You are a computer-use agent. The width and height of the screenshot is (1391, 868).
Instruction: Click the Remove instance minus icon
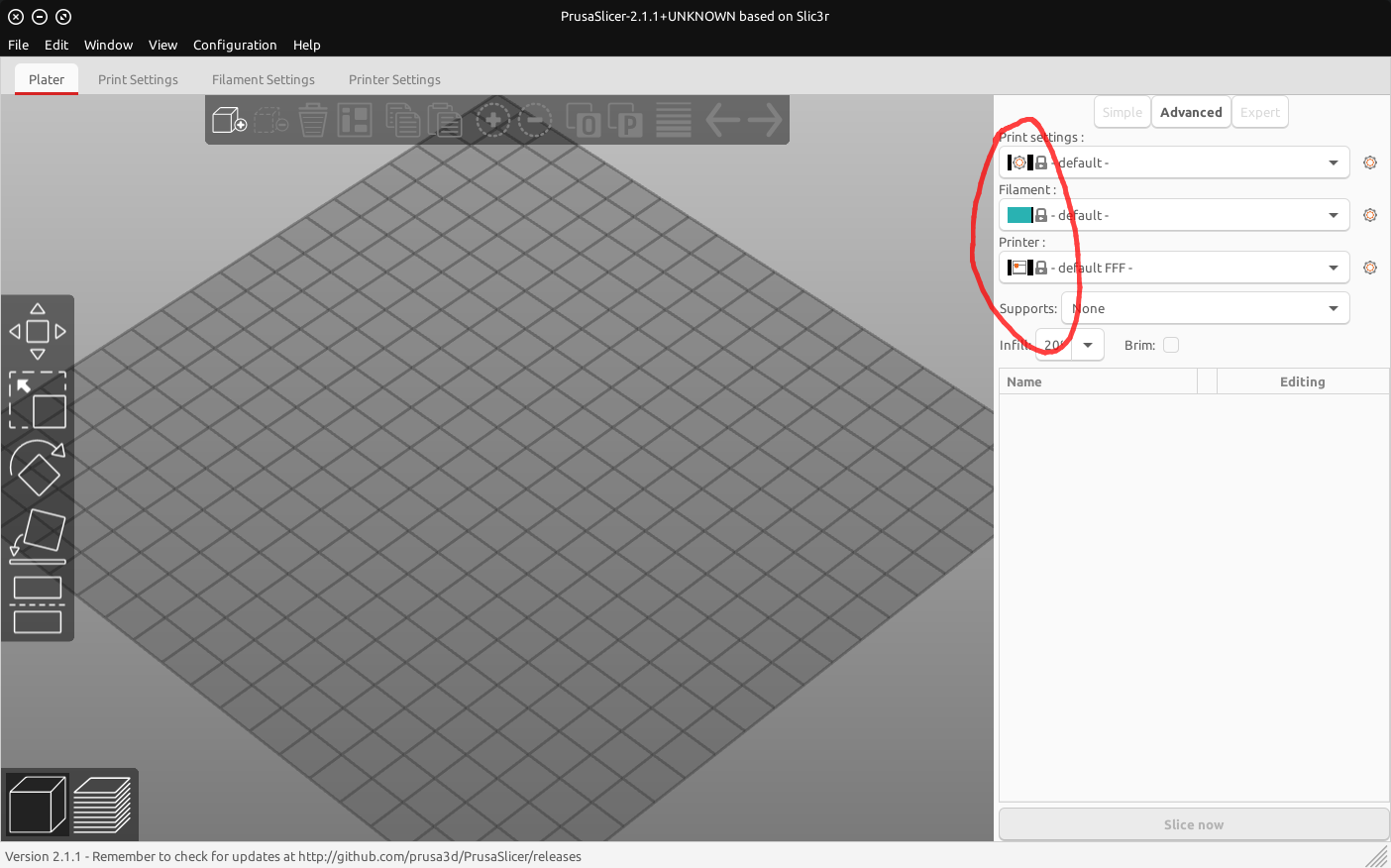(535, 121)
